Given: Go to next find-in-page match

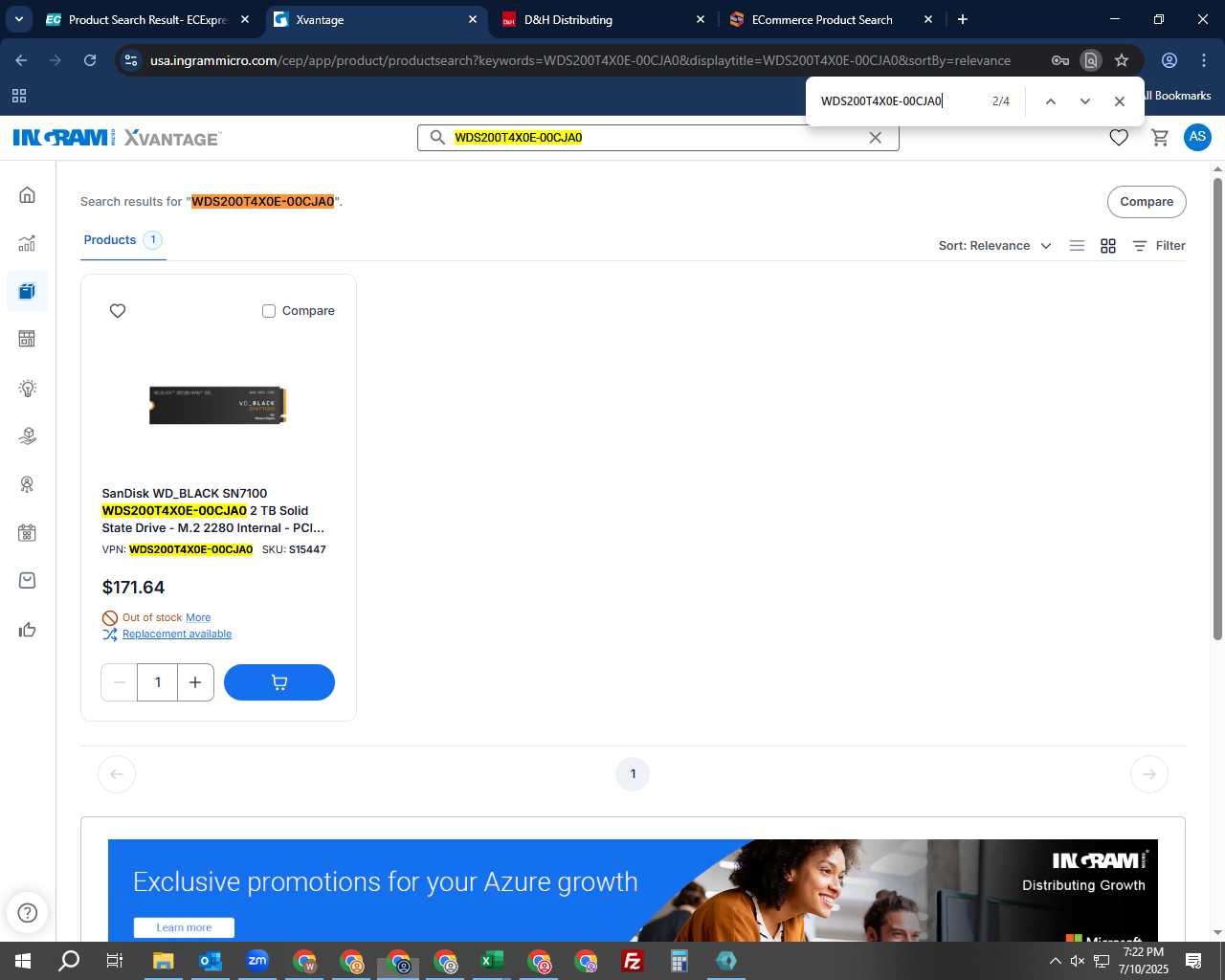Looking at the screenshot, I should 1084,101.
